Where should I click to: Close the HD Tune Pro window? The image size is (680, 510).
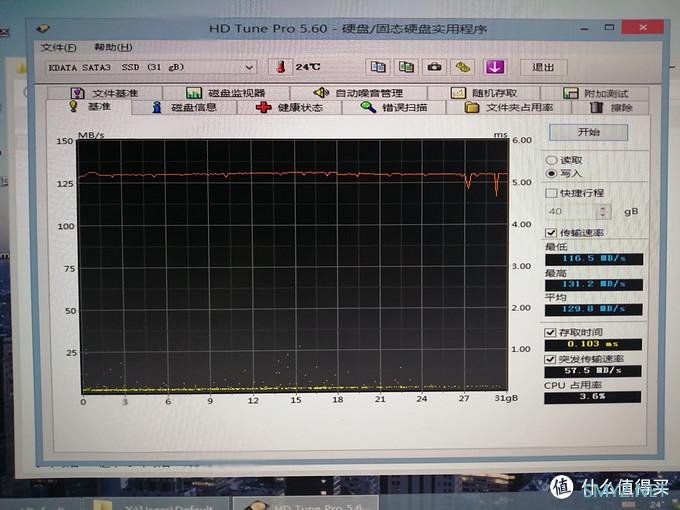tap(643, 27)
